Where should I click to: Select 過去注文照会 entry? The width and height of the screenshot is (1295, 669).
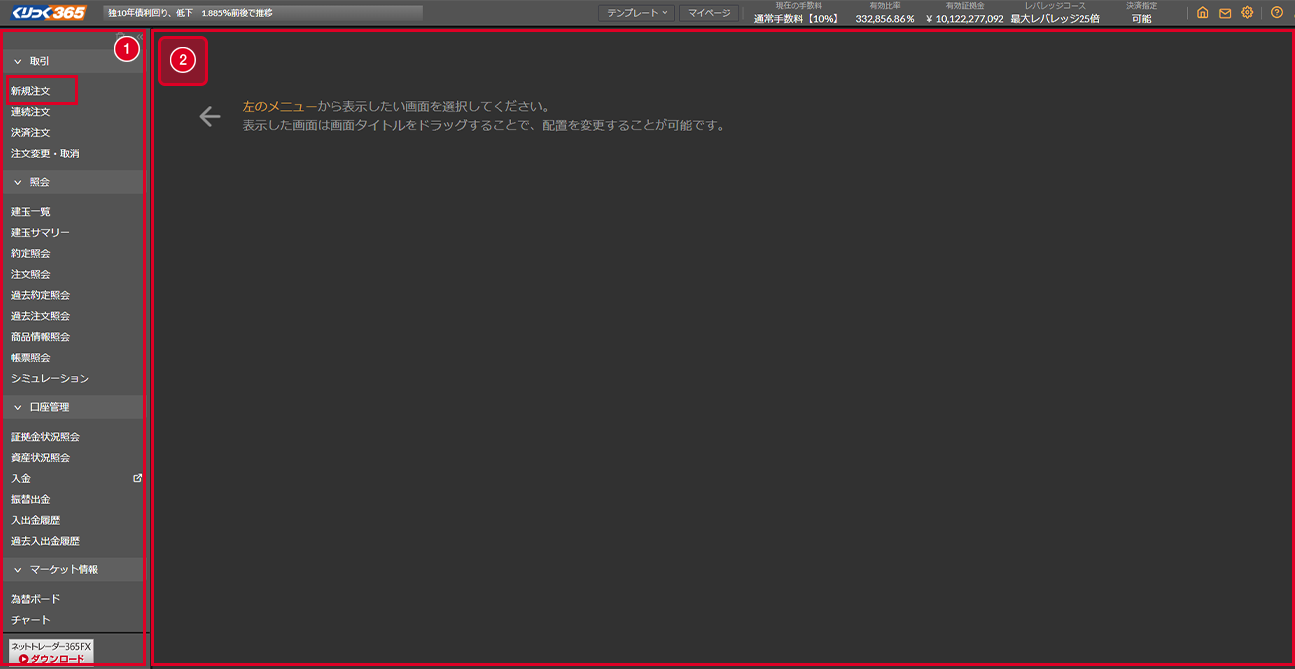(x=41, y=316)
